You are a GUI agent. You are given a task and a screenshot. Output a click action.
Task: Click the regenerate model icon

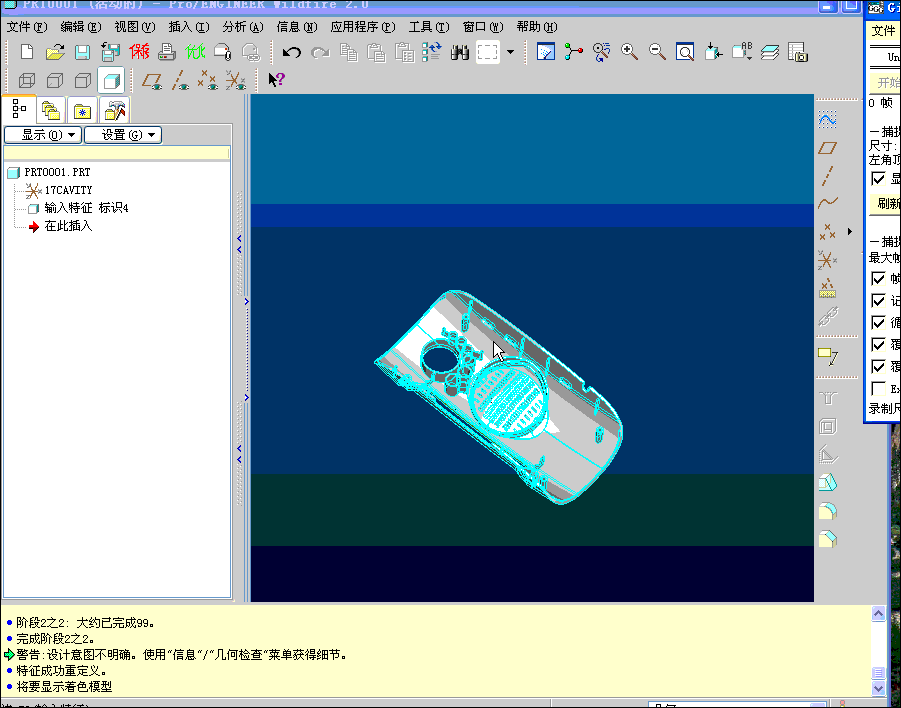432,52
